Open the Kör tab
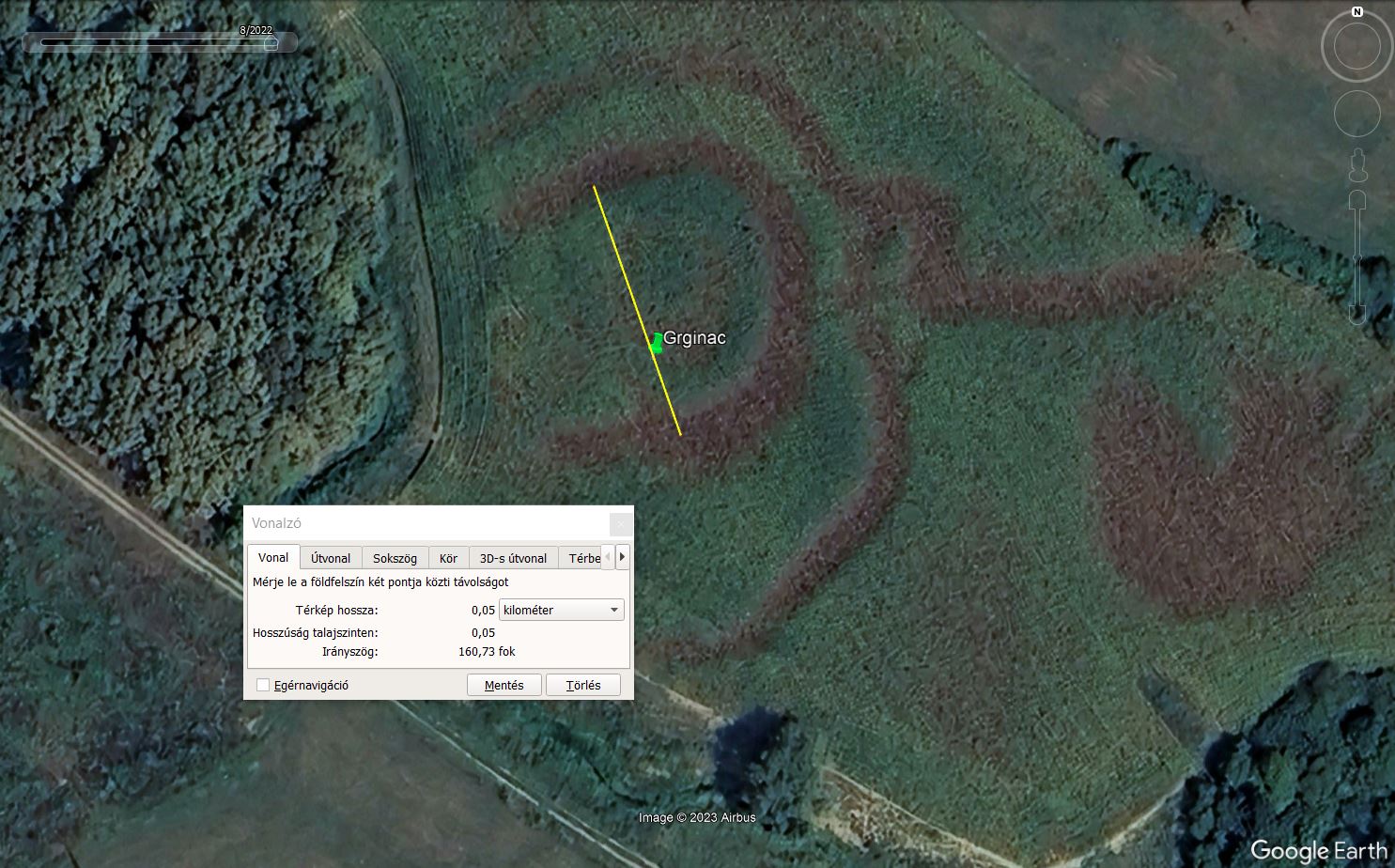Screen dimensions: 1395x868 tap(448, 558)
